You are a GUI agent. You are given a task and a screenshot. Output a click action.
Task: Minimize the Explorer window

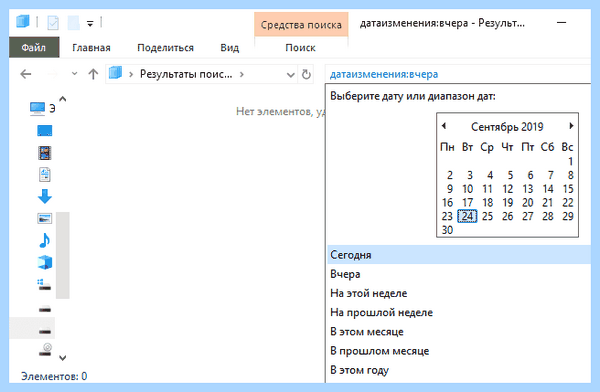coord(561,23)
